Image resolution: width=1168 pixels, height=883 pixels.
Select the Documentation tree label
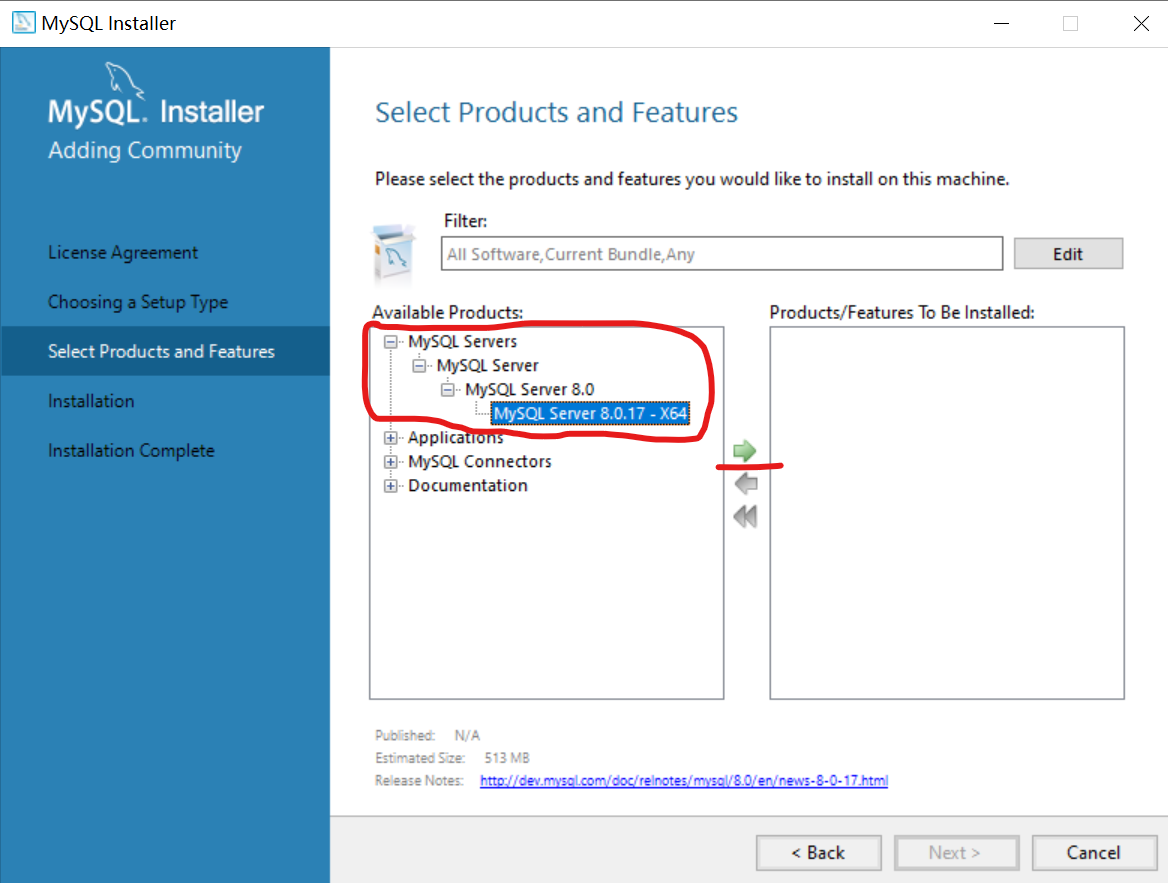click(x=468, y=485)
